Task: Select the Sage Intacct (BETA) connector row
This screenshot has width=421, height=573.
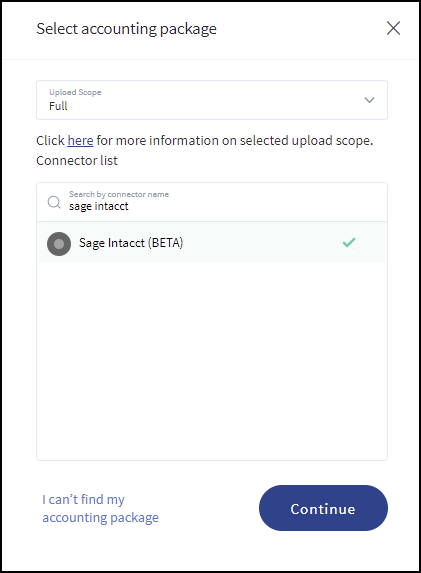Action: 212,243
